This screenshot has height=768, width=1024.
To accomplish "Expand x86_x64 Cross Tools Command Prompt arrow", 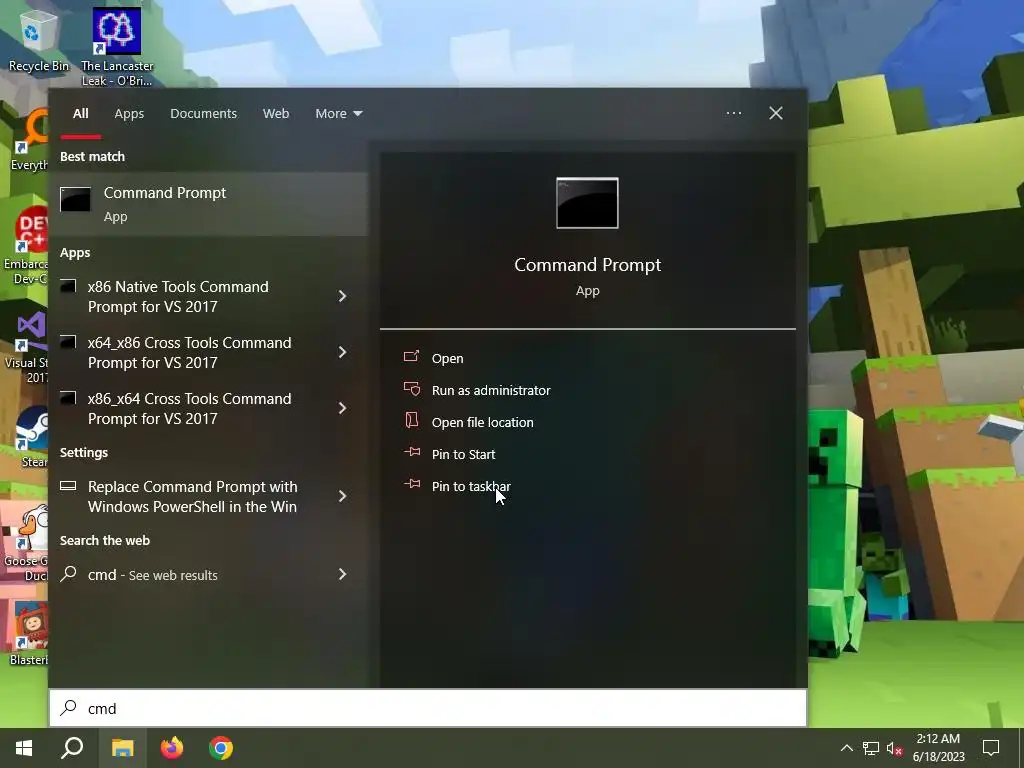I will [x=342, y=408].
